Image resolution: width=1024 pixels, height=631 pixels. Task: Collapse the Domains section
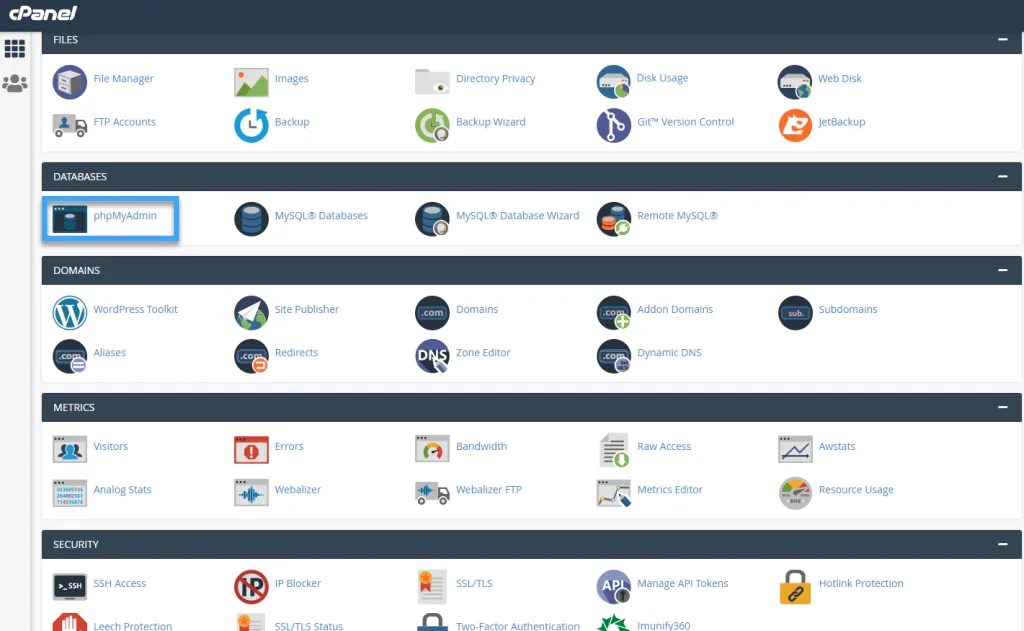point(1002,270)
